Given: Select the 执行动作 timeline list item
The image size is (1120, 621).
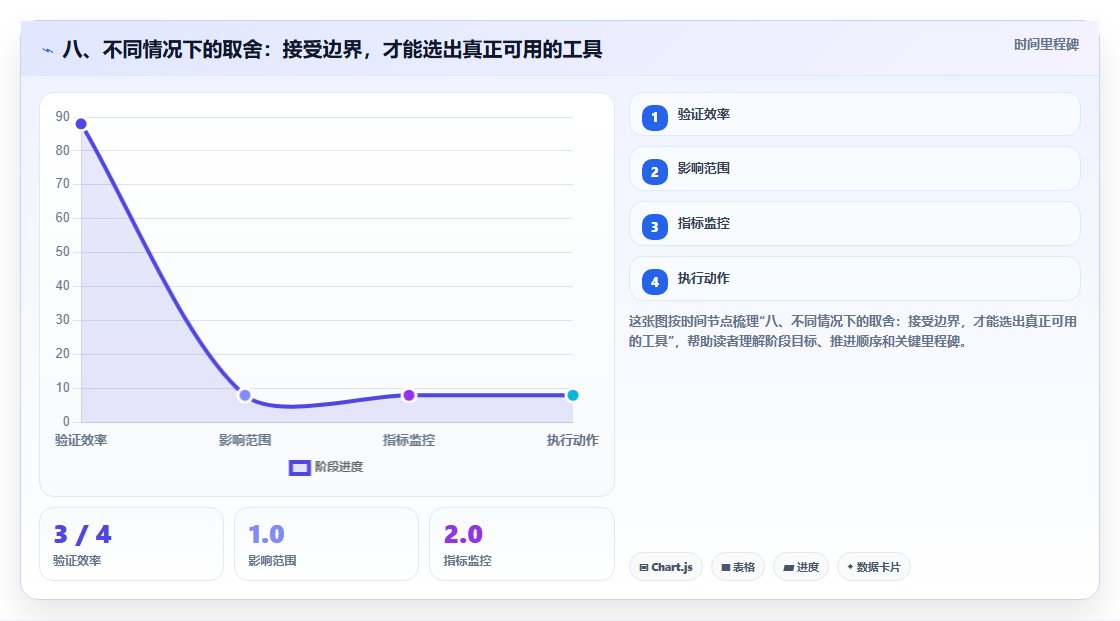Looking at the screenshot, I should pyautogui.click(x=854, y=279).
